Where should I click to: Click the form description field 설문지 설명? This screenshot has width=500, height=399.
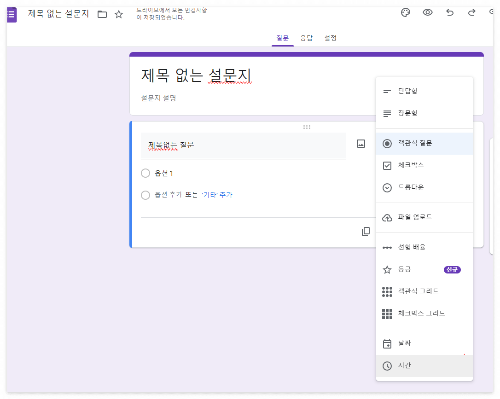tap(158, 98)
